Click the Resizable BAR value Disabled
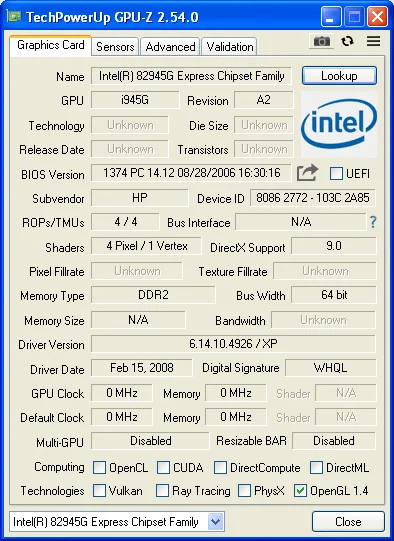The width and height of the screenshot is (394, 541). (x=334, y=441)
